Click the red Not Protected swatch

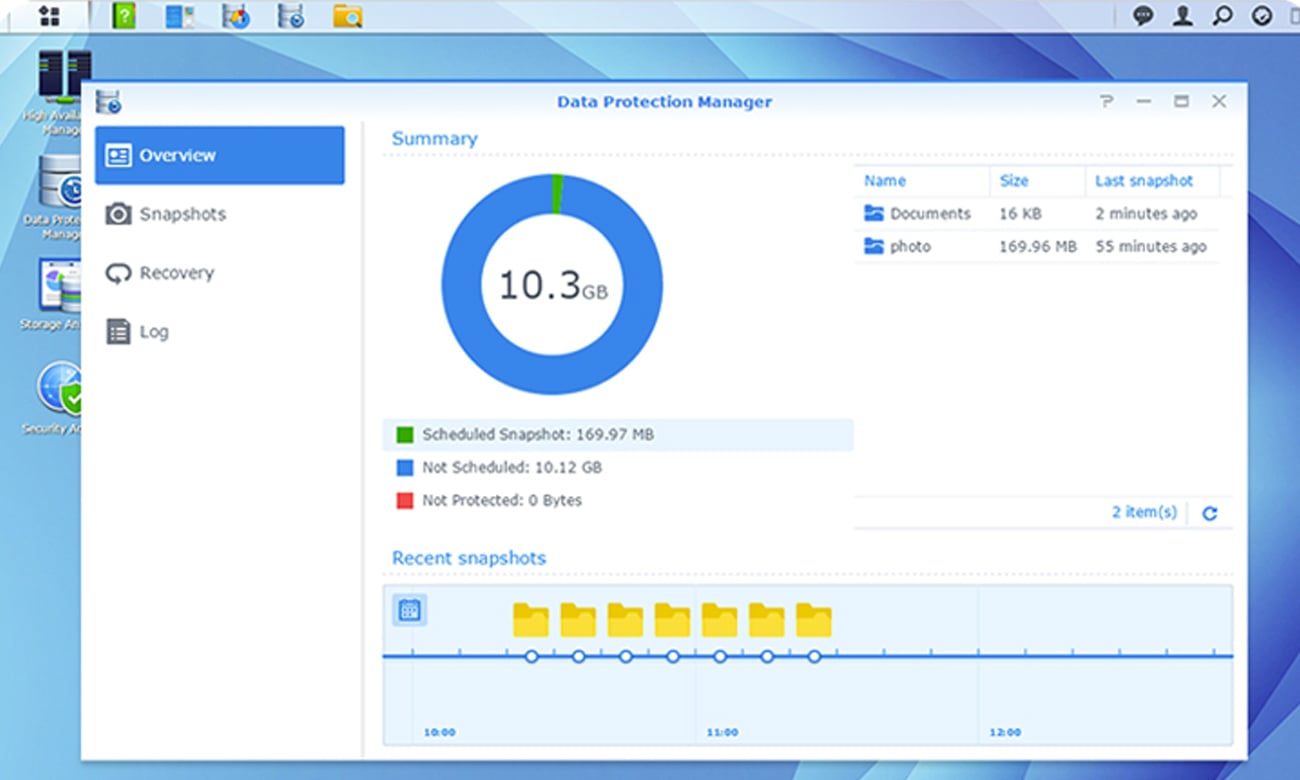tap(404, 500)
